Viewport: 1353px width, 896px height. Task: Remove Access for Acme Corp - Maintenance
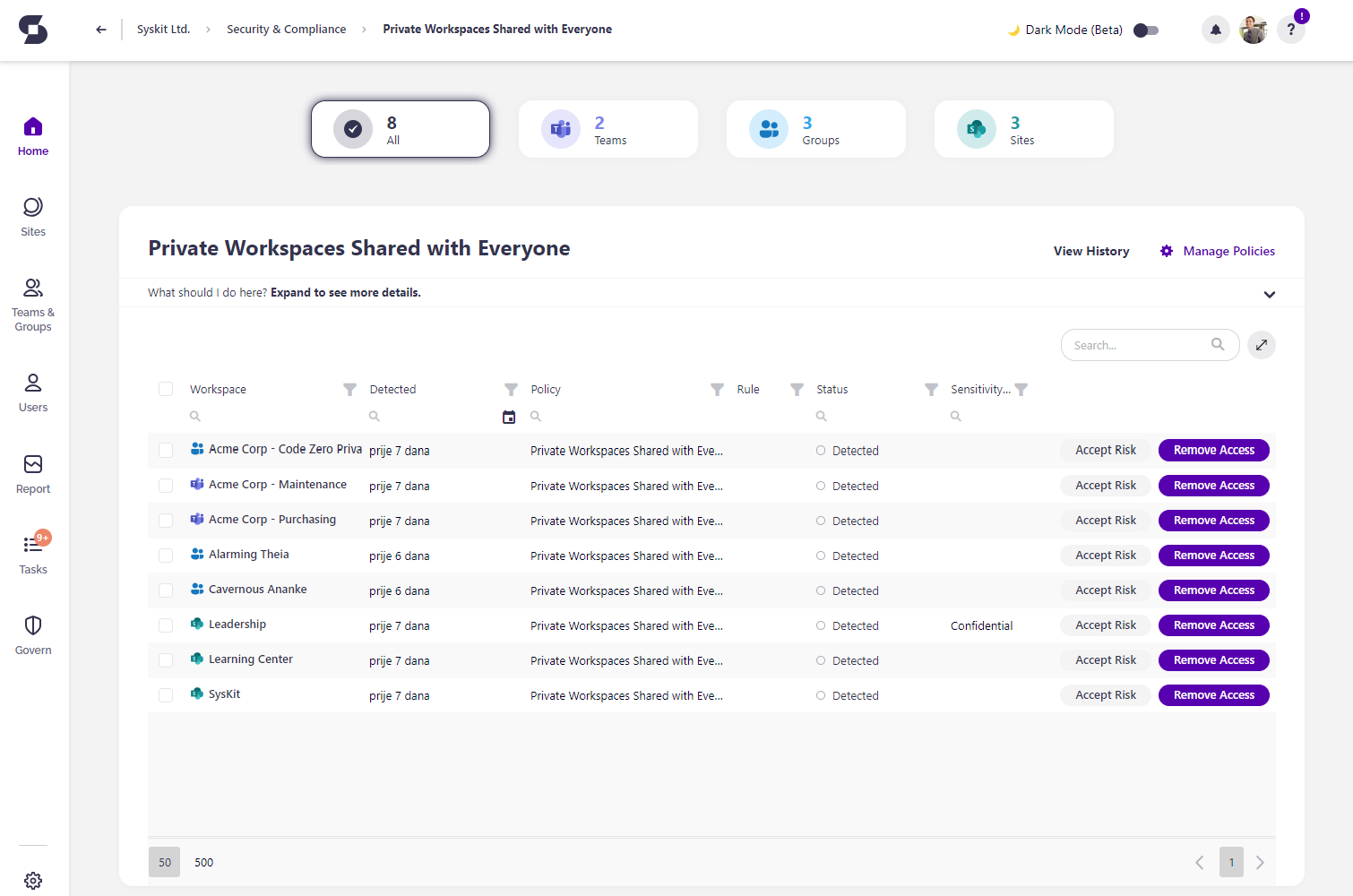click(1214, 486)
